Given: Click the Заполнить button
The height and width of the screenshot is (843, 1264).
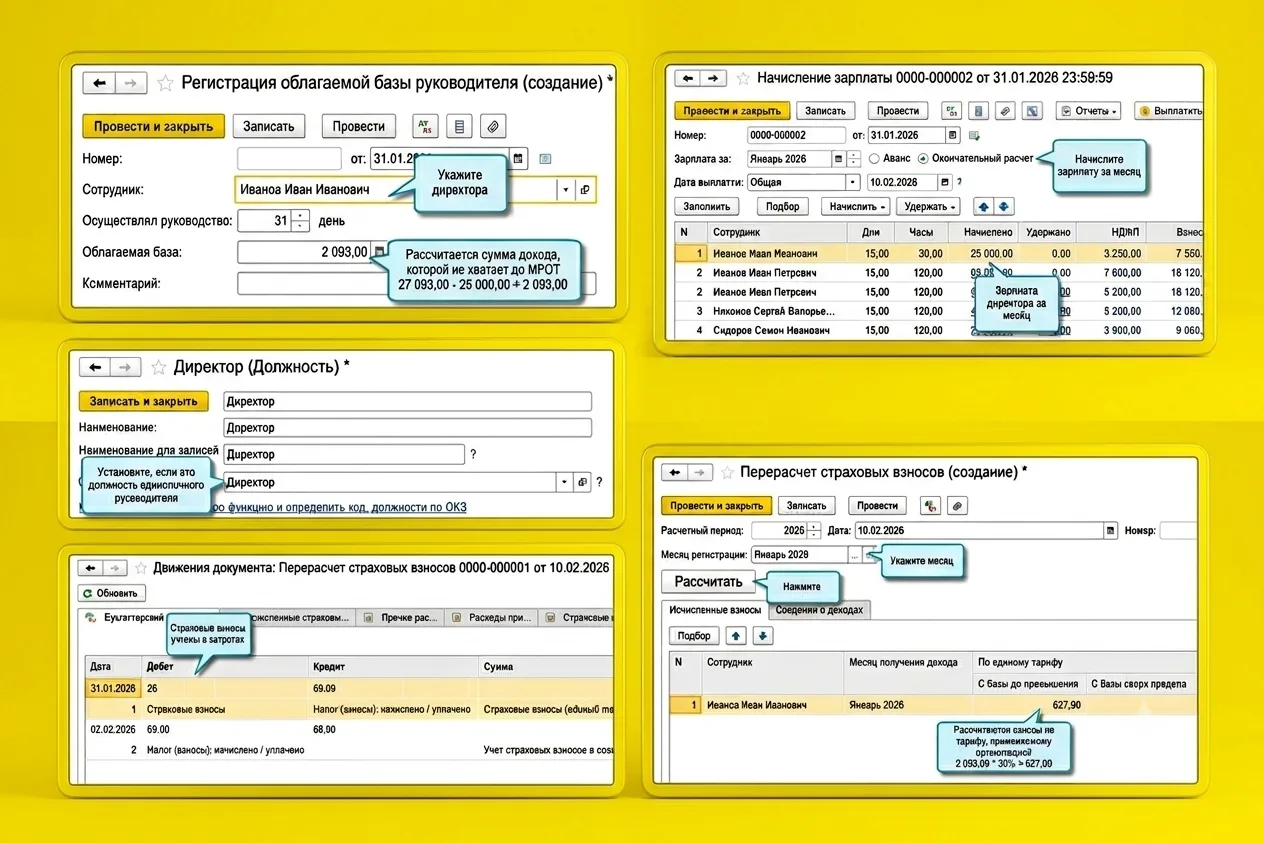Looking at the screenshot, I should click(707, 206).
